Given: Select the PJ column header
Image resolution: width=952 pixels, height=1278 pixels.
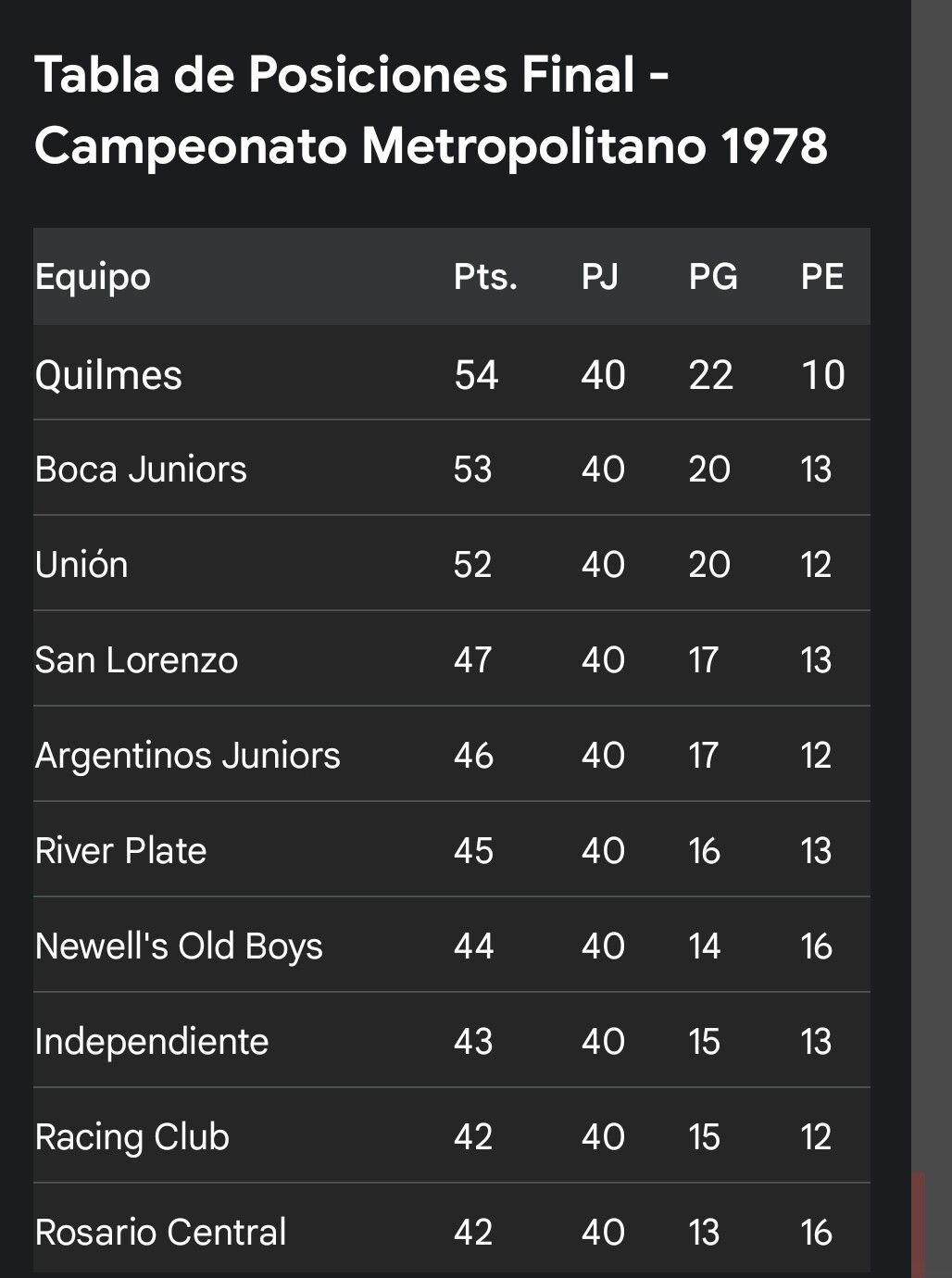Looking at the screenshot, I should tap(600, 277).
